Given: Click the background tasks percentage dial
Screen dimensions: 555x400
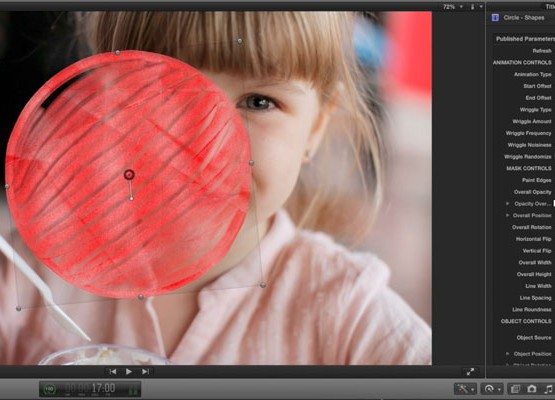Looking at the screenshot, I should pyautogui.click(x=50, y=389).
